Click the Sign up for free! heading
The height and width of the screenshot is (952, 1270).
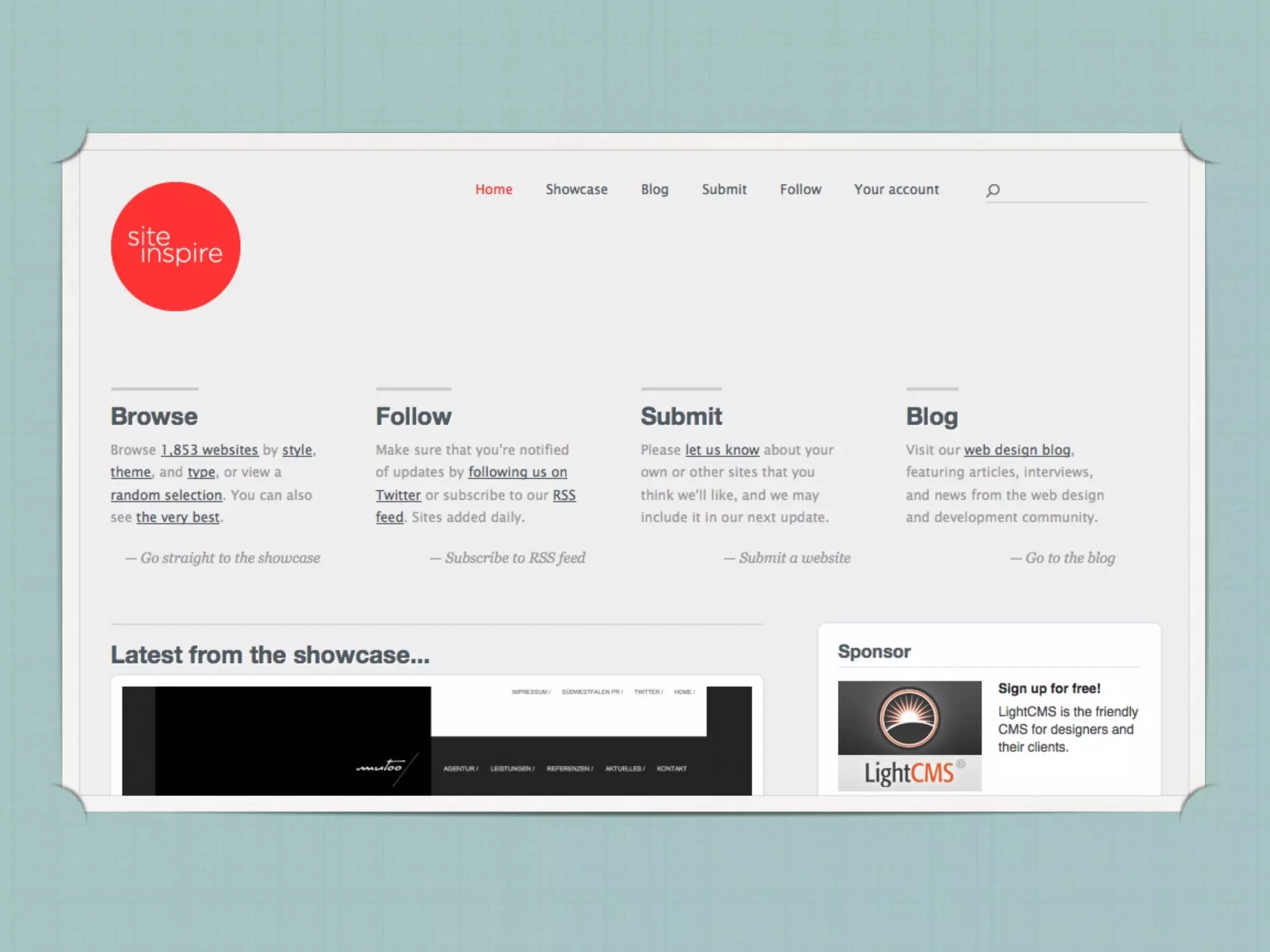click(x=1049, y=689)
